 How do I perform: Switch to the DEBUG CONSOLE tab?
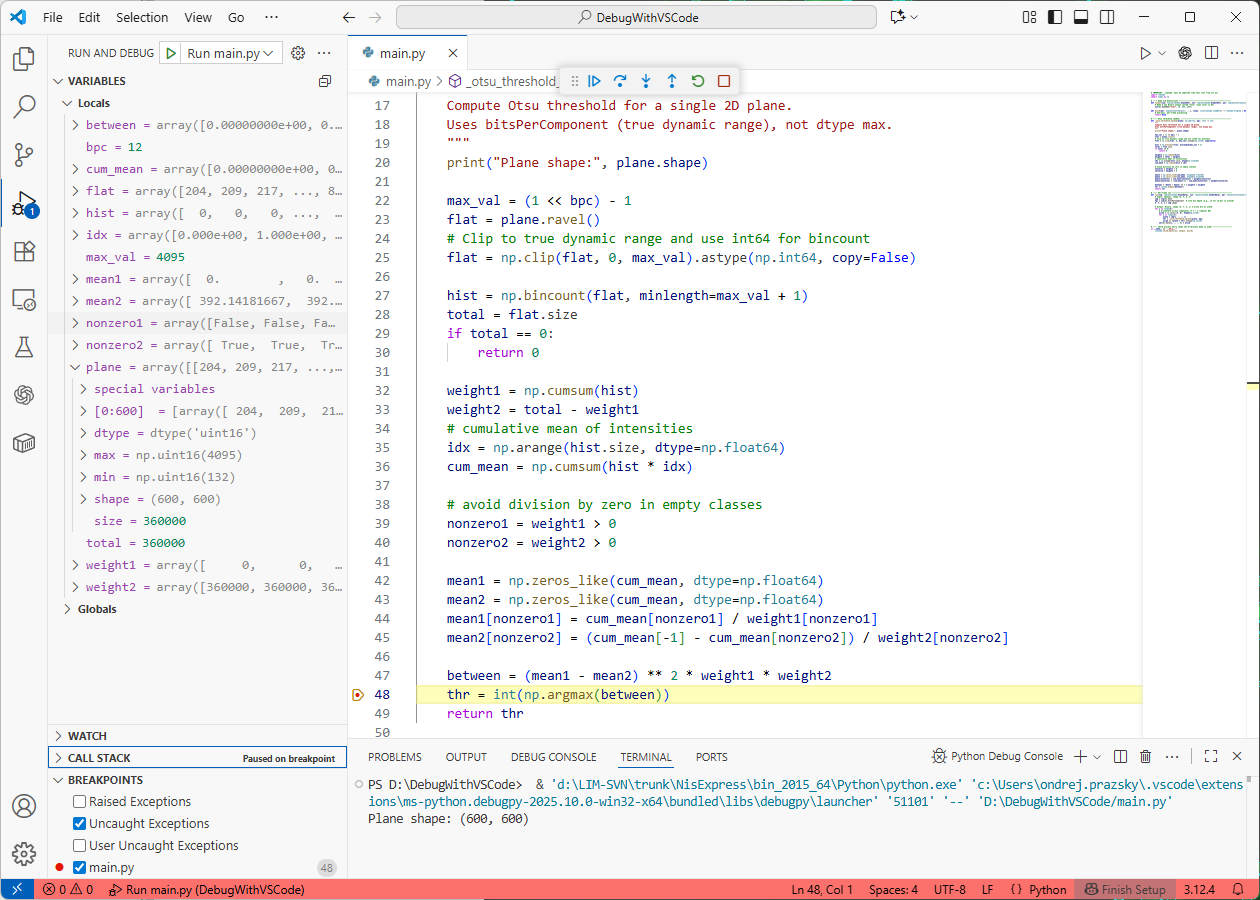click(553, 757)
